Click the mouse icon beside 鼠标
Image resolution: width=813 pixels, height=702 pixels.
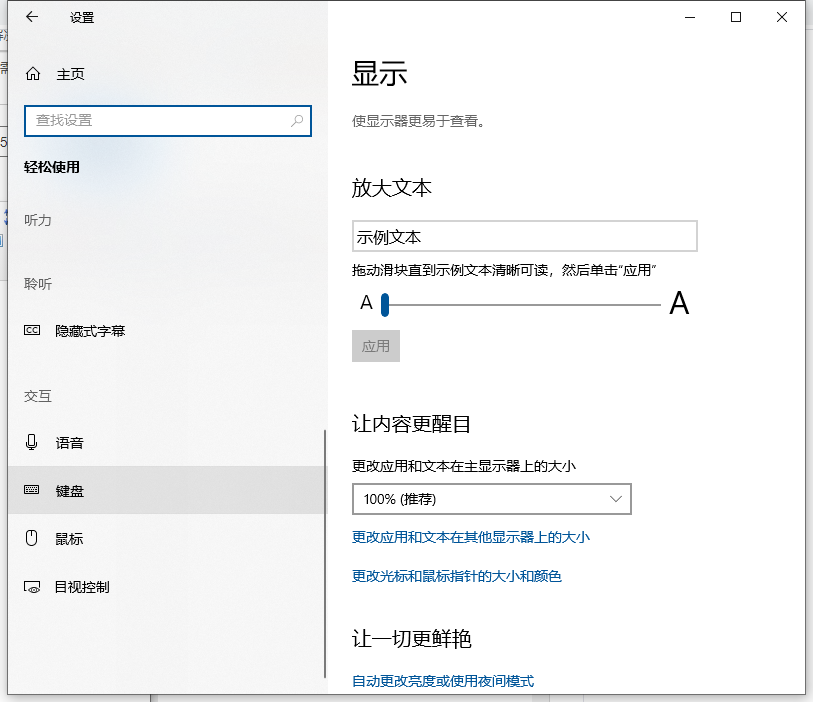pyautogui.click(x=32, y=539)
